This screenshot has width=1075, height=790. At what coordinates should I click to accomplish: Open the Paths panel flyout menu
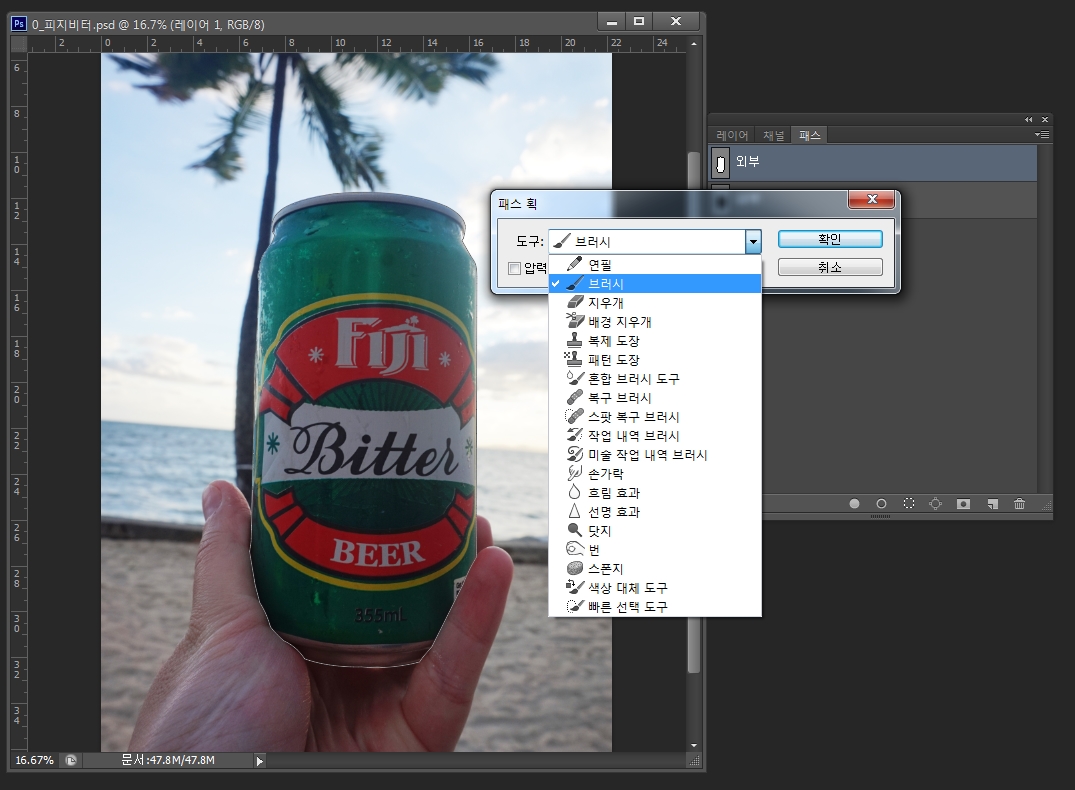point(1042,135)
